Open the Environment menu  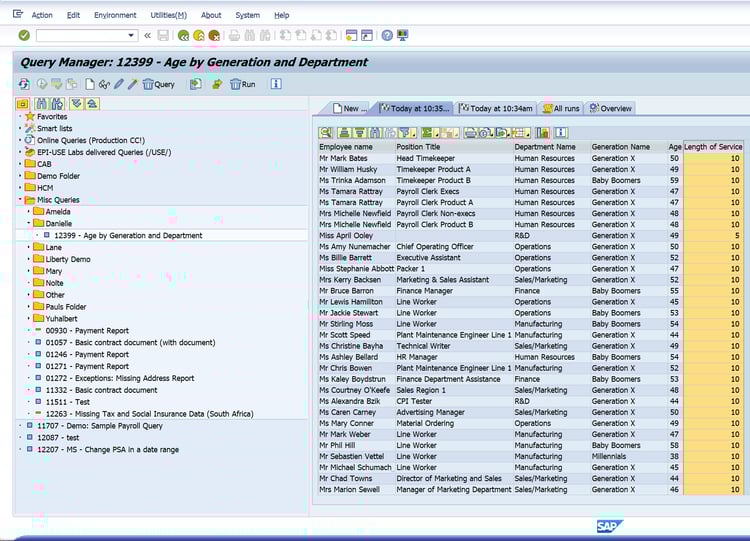(x=115, y=15)
